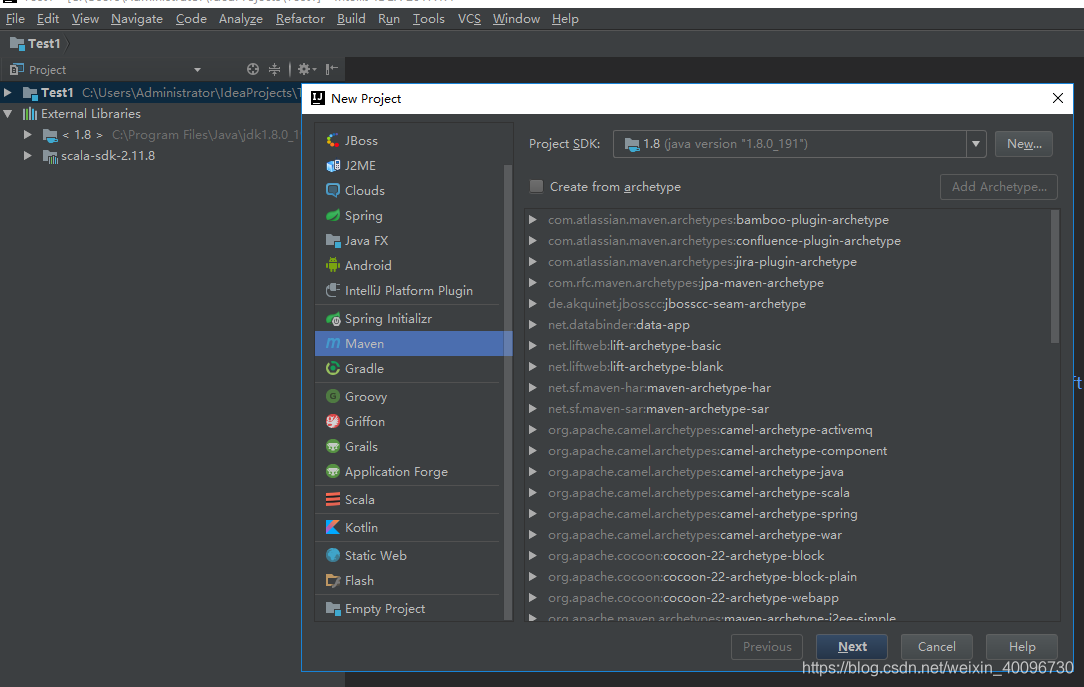Image resolution: width=1084 pixels, height=687 pixels.
Task: Select the Kotlin project icon
Action: tap(333, 527)
